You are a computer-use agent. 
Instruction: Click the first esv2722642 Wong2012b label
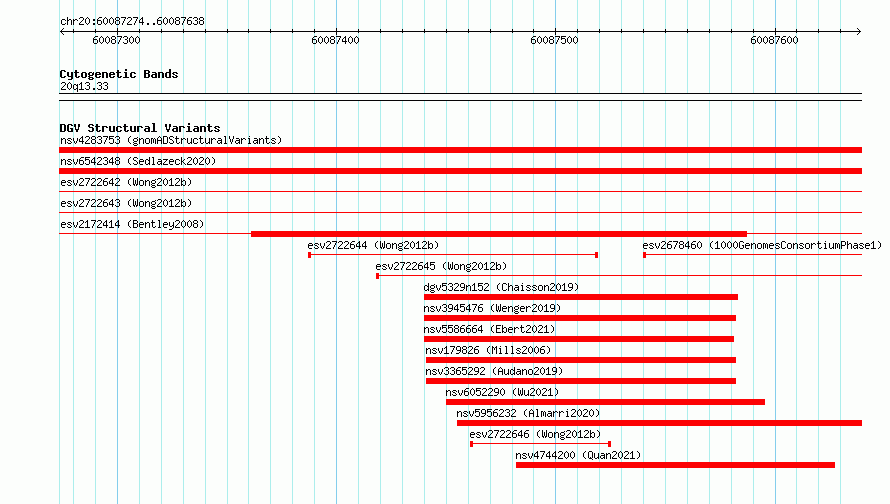pyautogui.click(x=126, y=182)
